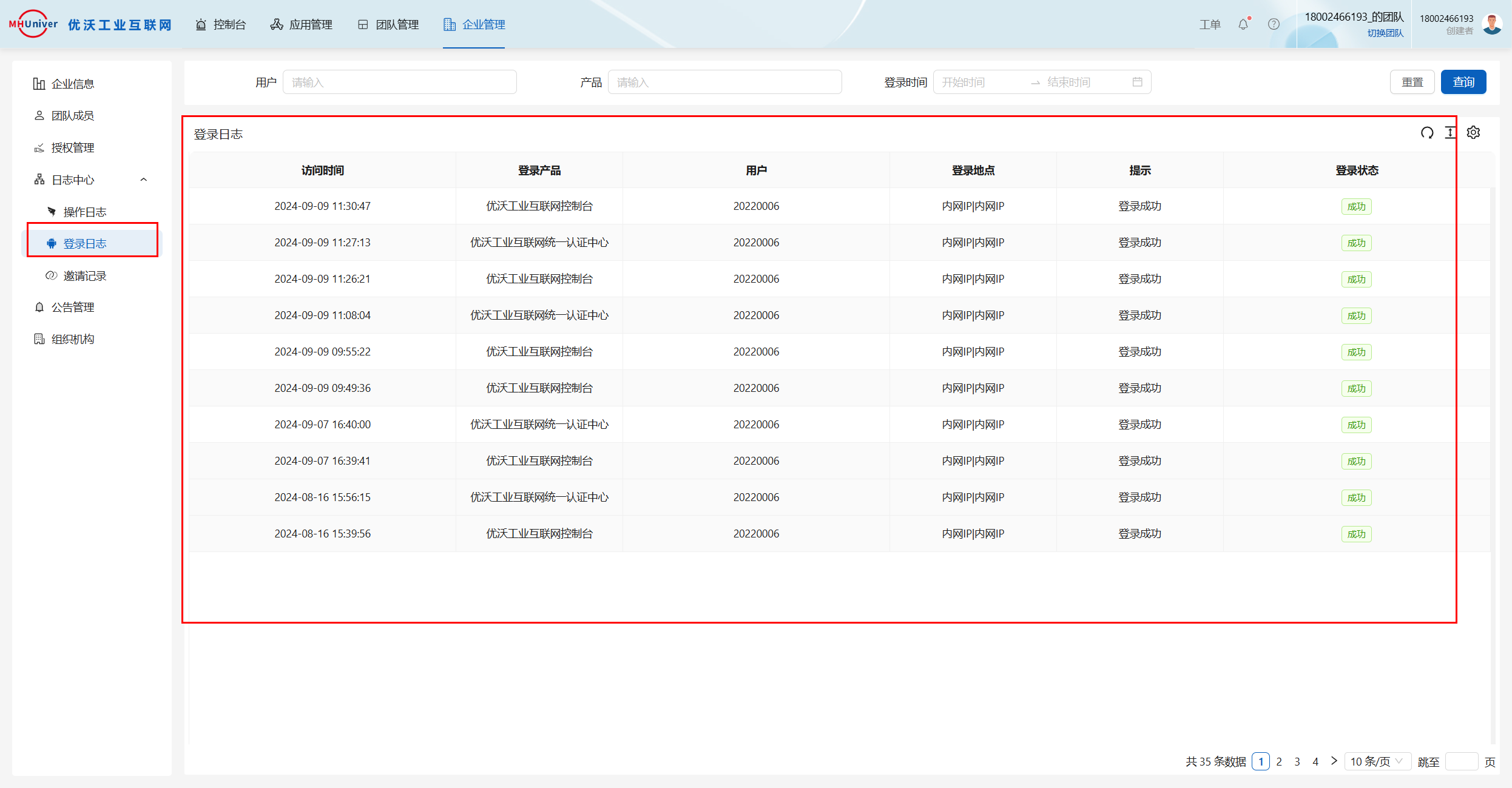This screenshot has width=1512, height=788.
Task: Select 邀请记录 sidebar item
Action: (85, 276)
